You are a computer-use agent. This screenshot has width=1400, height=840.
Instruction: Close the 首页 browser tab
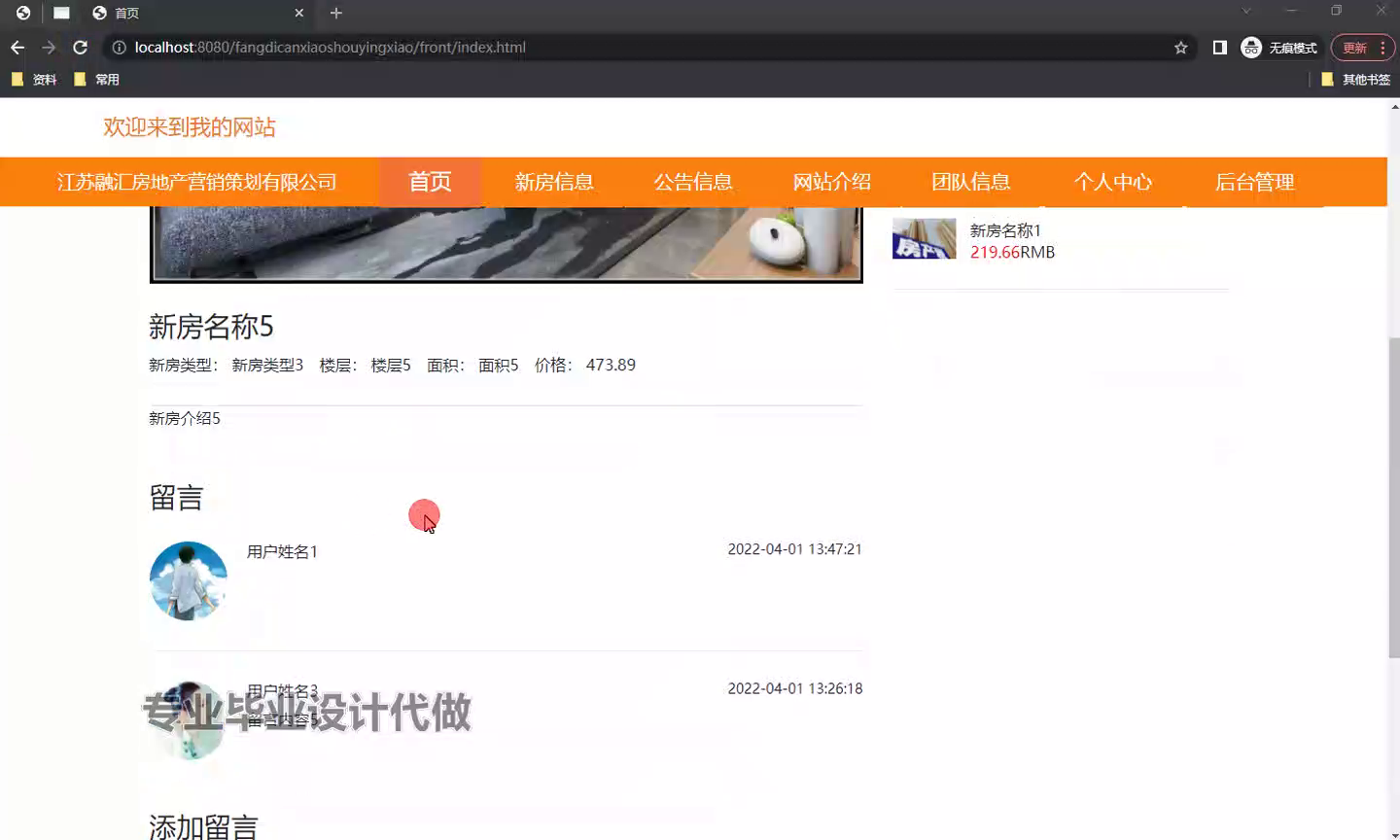(x=299, y=14)
